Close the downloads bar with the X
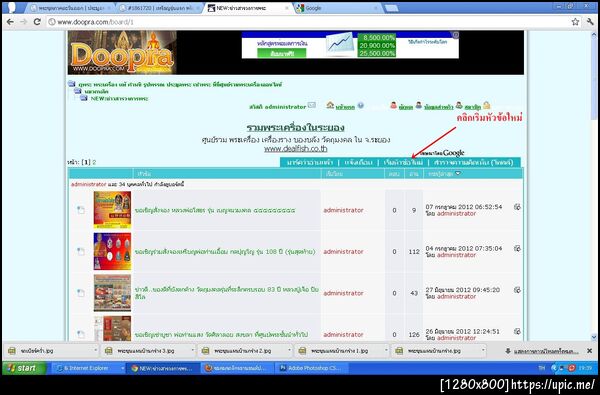600x395 pixels. click(x=590, y=351)
